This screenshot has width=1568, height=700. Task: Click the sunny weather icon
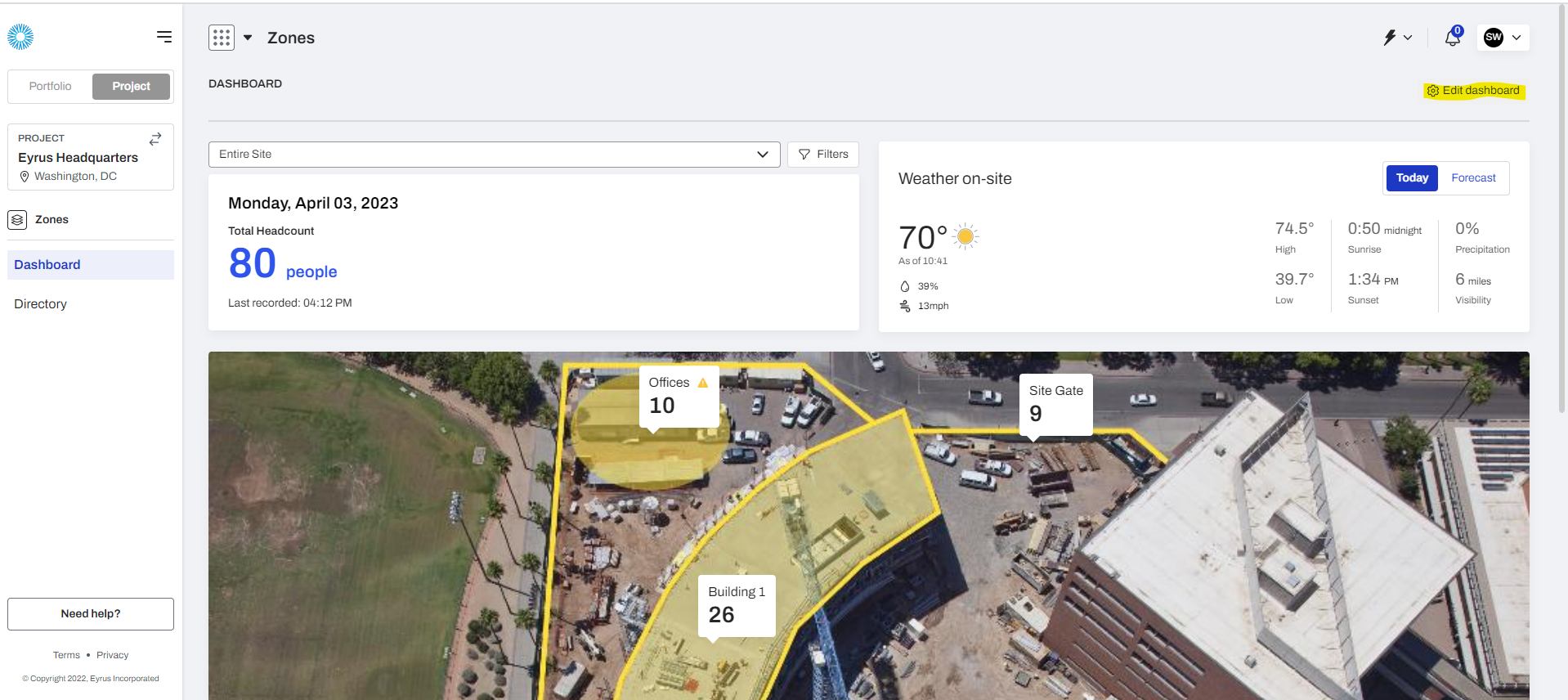click(965, 236)
